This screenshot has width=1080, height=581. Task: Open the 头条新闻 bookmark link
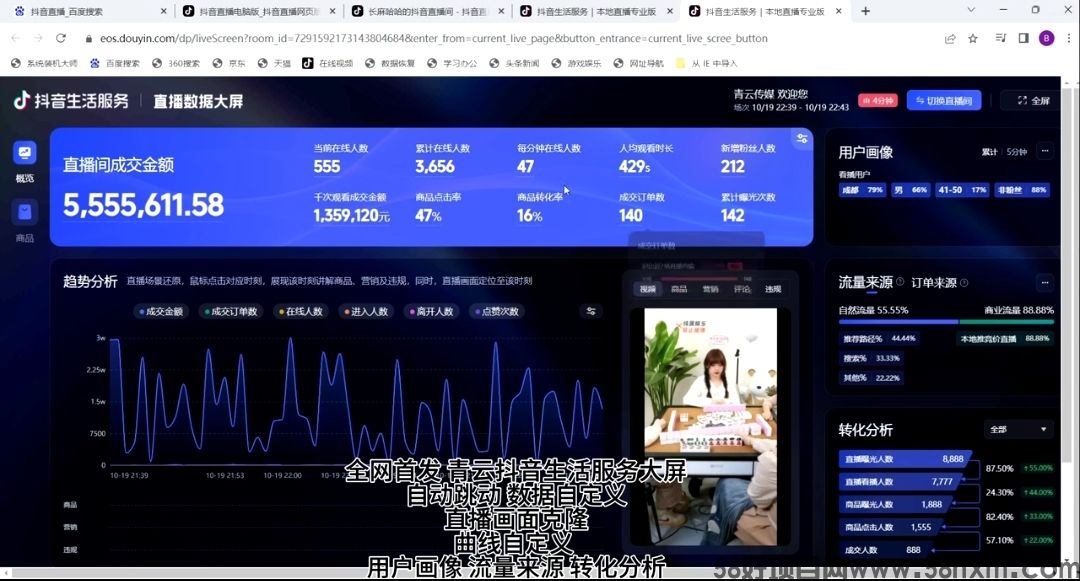click(515, 63)
